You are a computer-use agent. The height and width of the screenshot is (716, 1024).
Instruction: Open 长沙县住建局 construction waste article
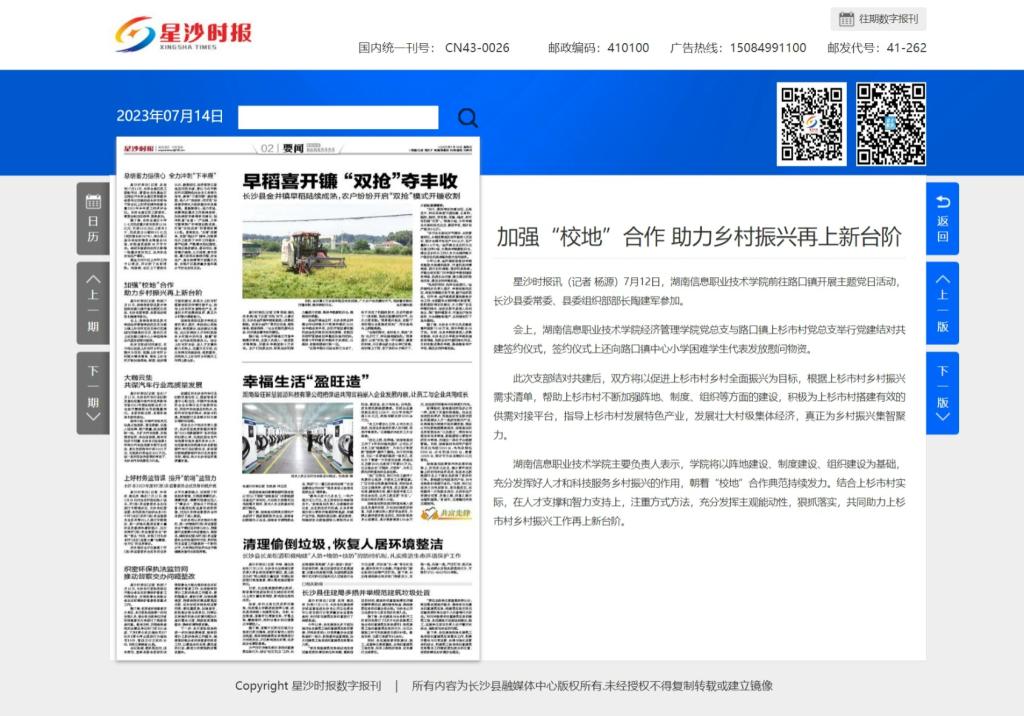366,592
